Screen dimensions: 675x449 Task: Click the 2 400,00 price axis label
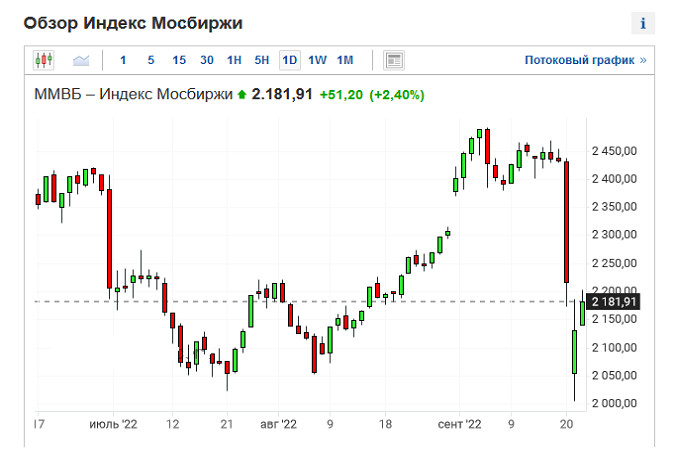614,179
